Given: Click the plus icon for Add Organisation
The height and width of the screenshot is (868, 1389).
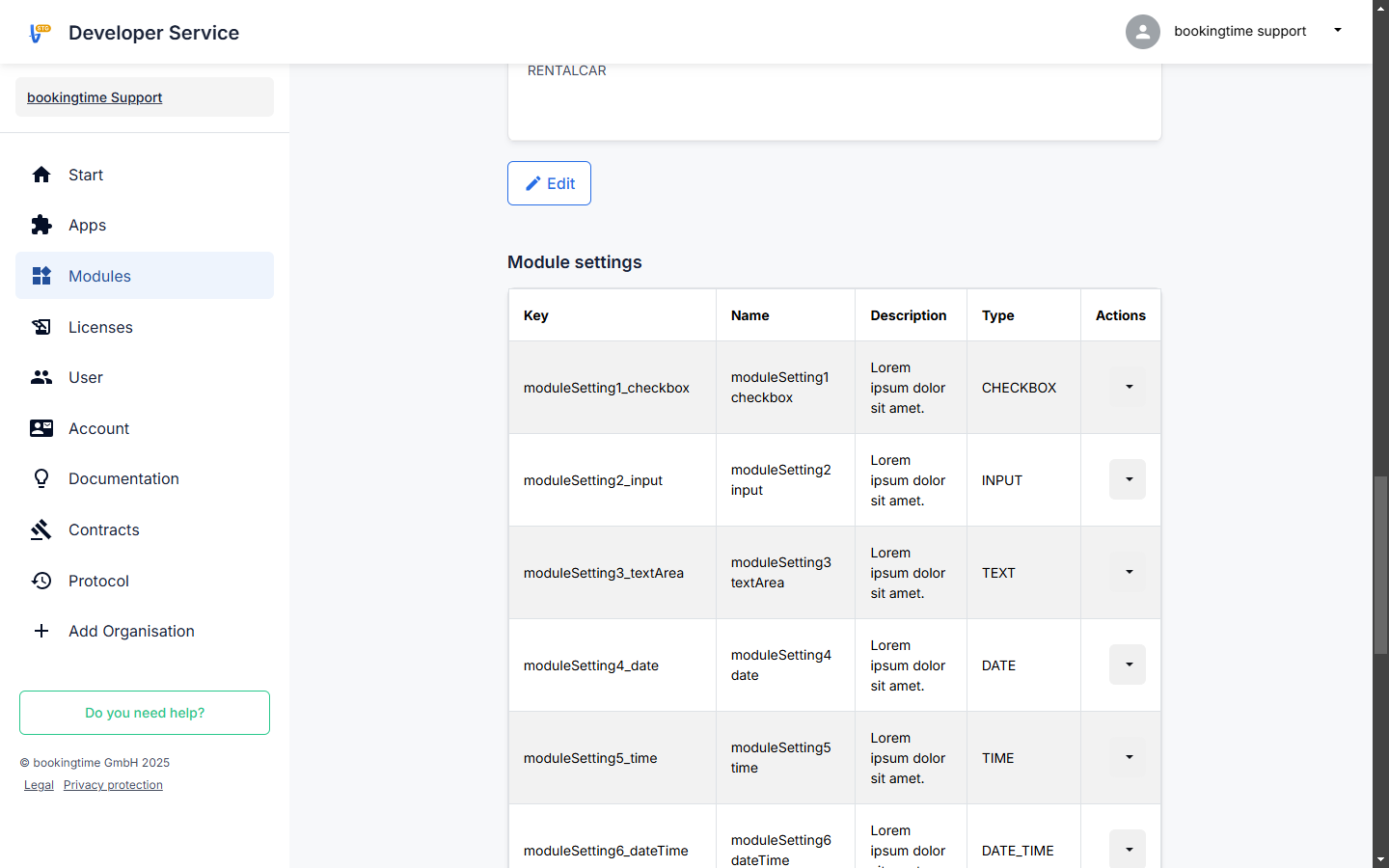Looking at the screenshot, I should [41, 631].
